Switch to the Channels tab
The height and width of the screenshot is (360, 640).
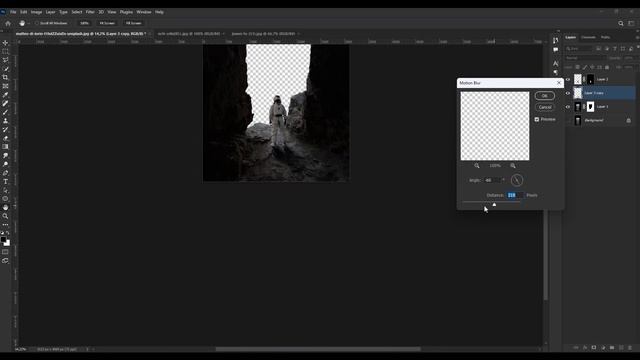(x=588, y=37)
